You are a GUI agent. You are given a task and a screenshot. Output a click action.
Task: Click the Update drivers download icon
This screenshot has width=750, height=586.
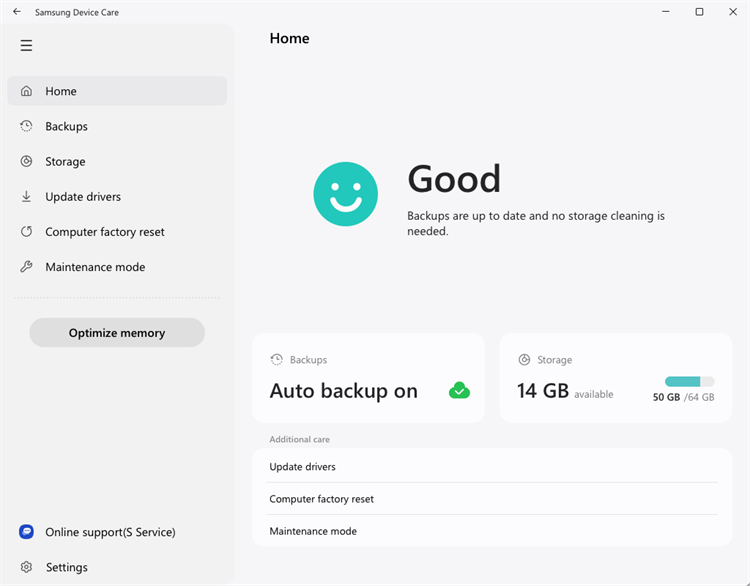(x=26, y=196)
